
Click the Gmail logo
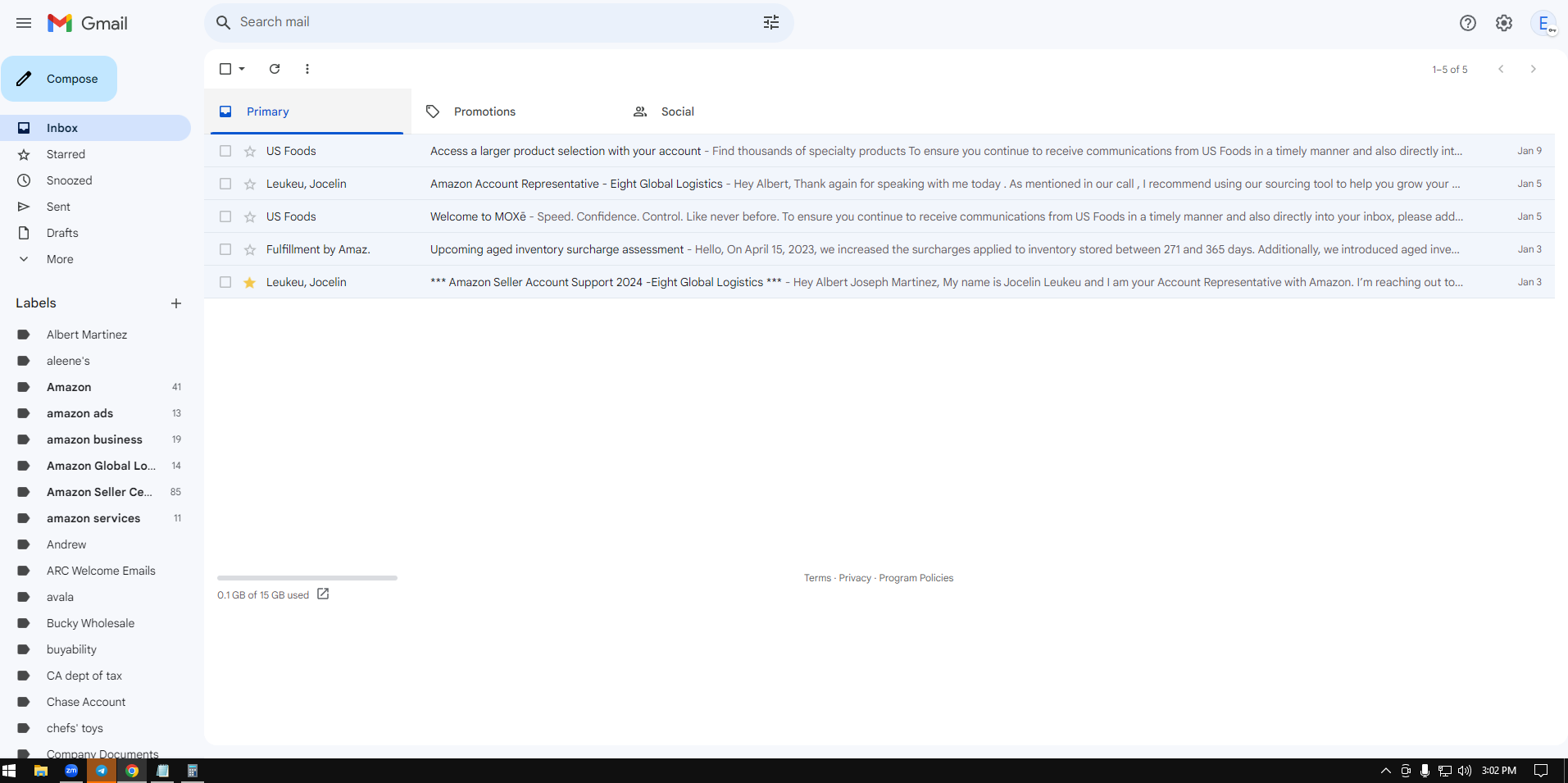tap(88, 23)
